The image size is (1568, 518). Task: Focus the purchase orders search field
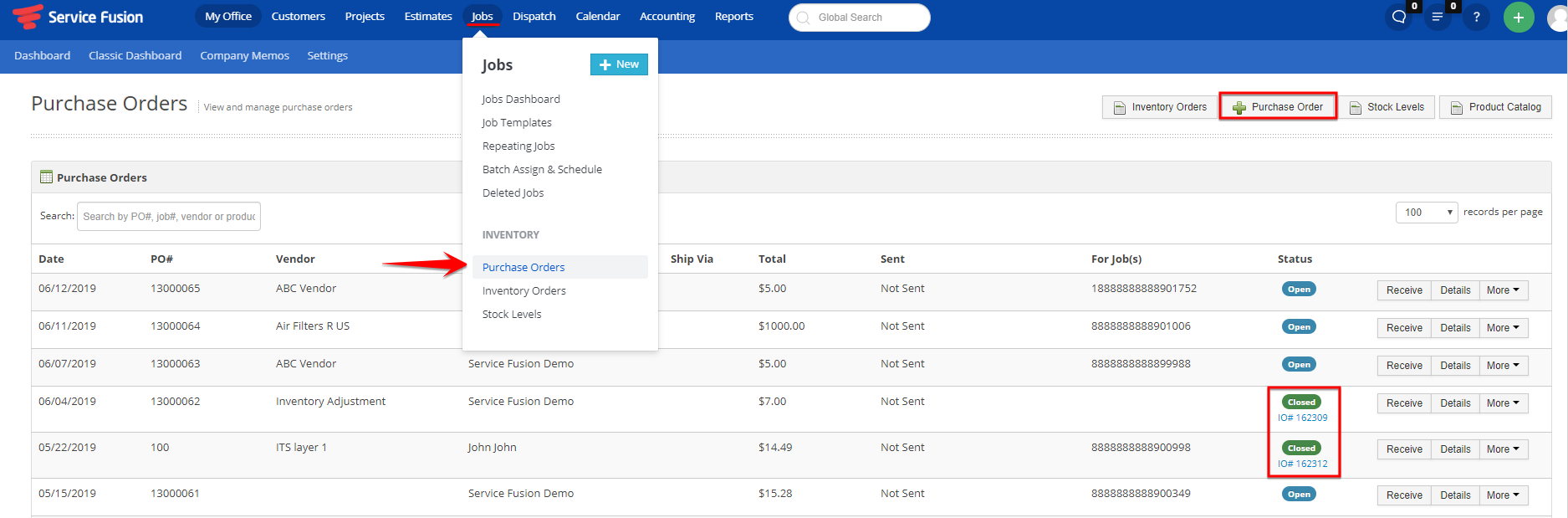(169, 217)
